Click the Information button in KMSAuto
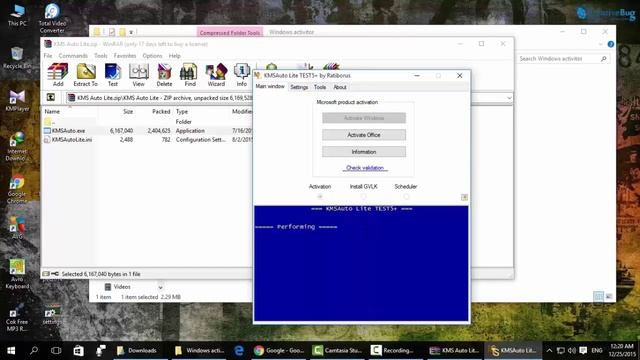The width and height of the screenshot is (640, 360). [364, 152]
